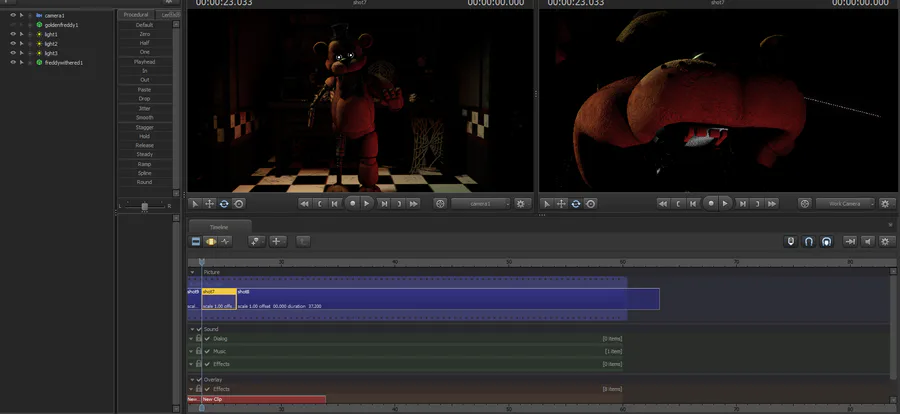The image size is (900, 414).
Task: Collapse the Music track
Action: tap(192, 351)
